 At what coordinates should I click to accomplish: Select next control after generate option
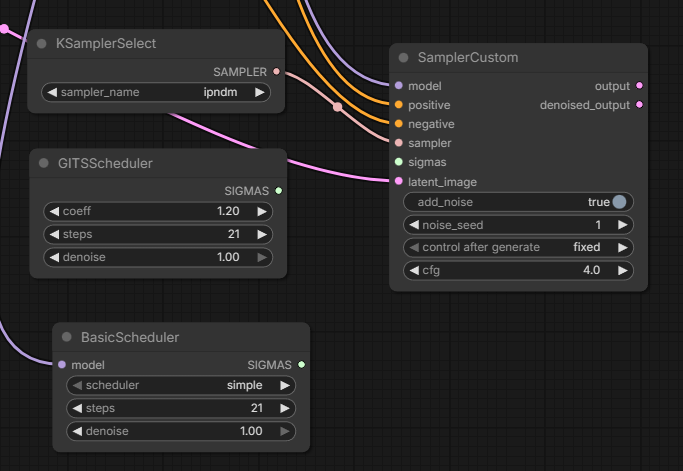tap(622, 247)
